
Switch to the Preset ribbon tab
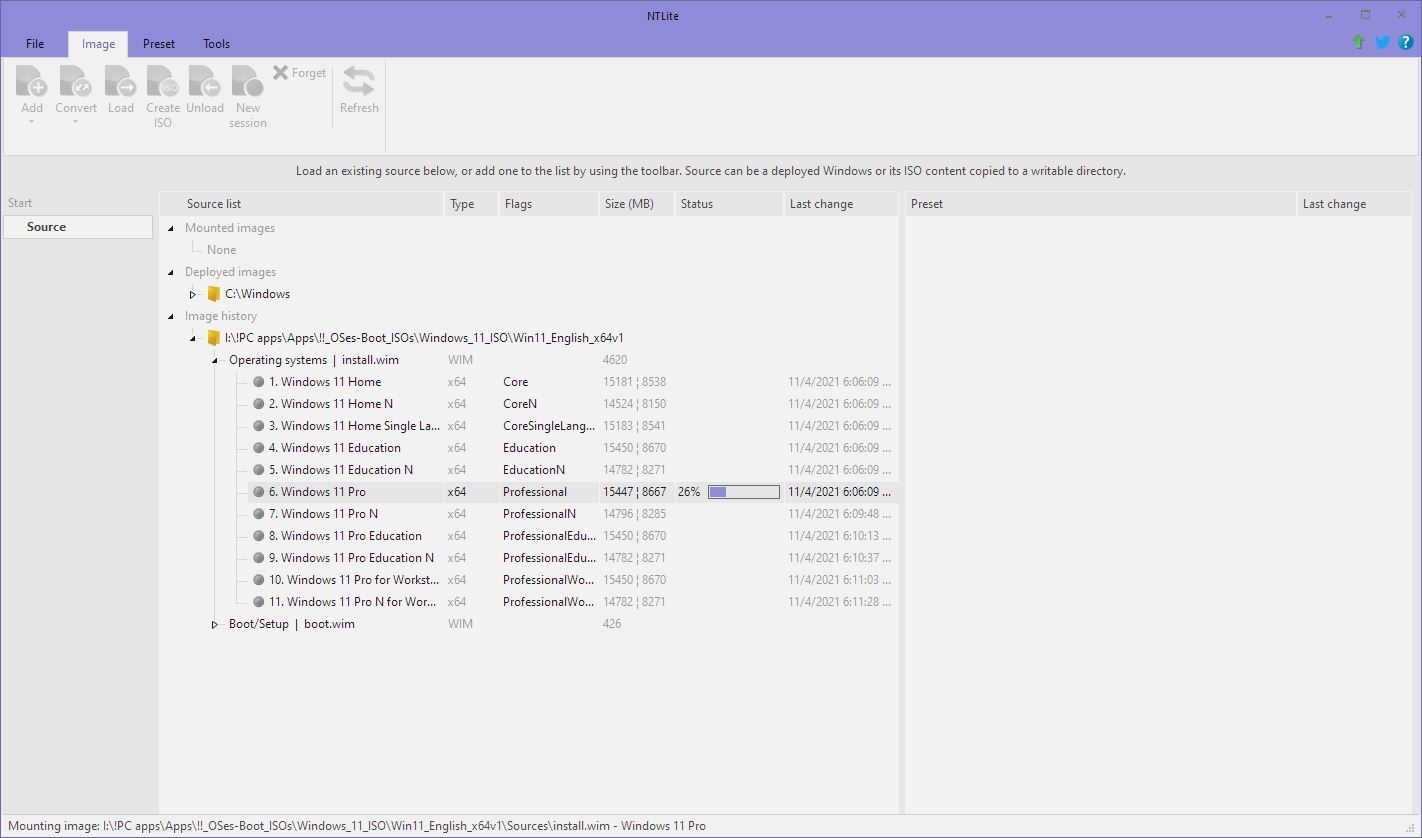click(x=159, y=44)
